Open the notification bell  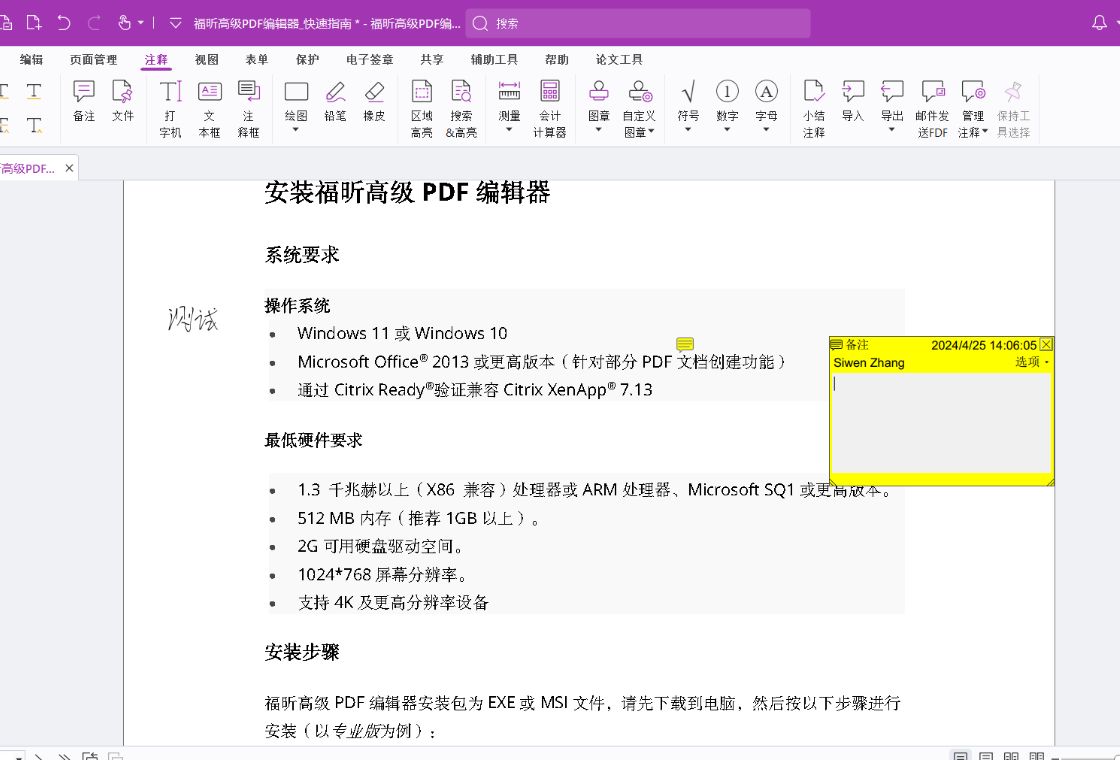point(1099,23)
